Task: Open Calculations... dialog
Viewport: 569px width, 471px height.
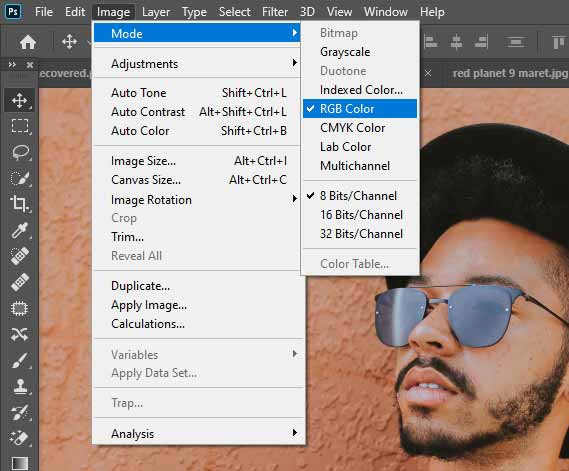Action: [x=197, y=324]
